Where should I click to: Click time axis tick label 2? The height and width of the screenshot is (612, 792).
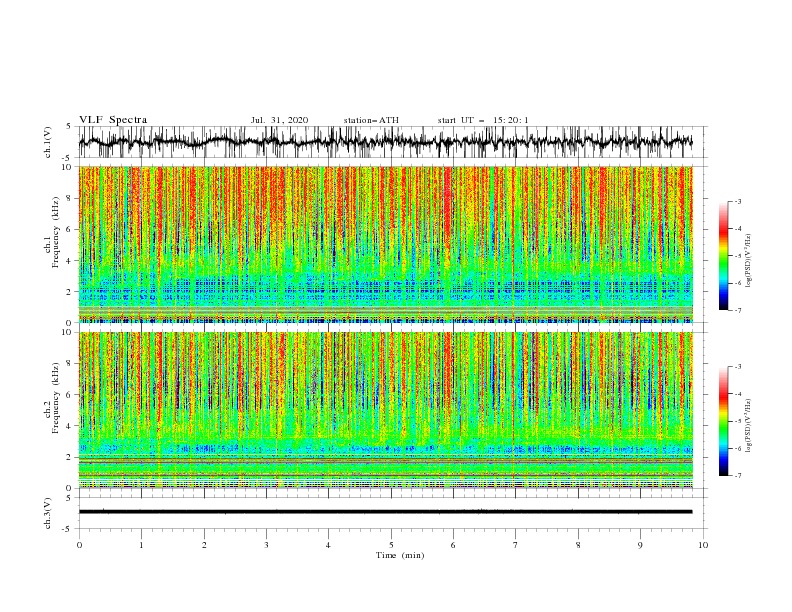(x=204, y=545)
